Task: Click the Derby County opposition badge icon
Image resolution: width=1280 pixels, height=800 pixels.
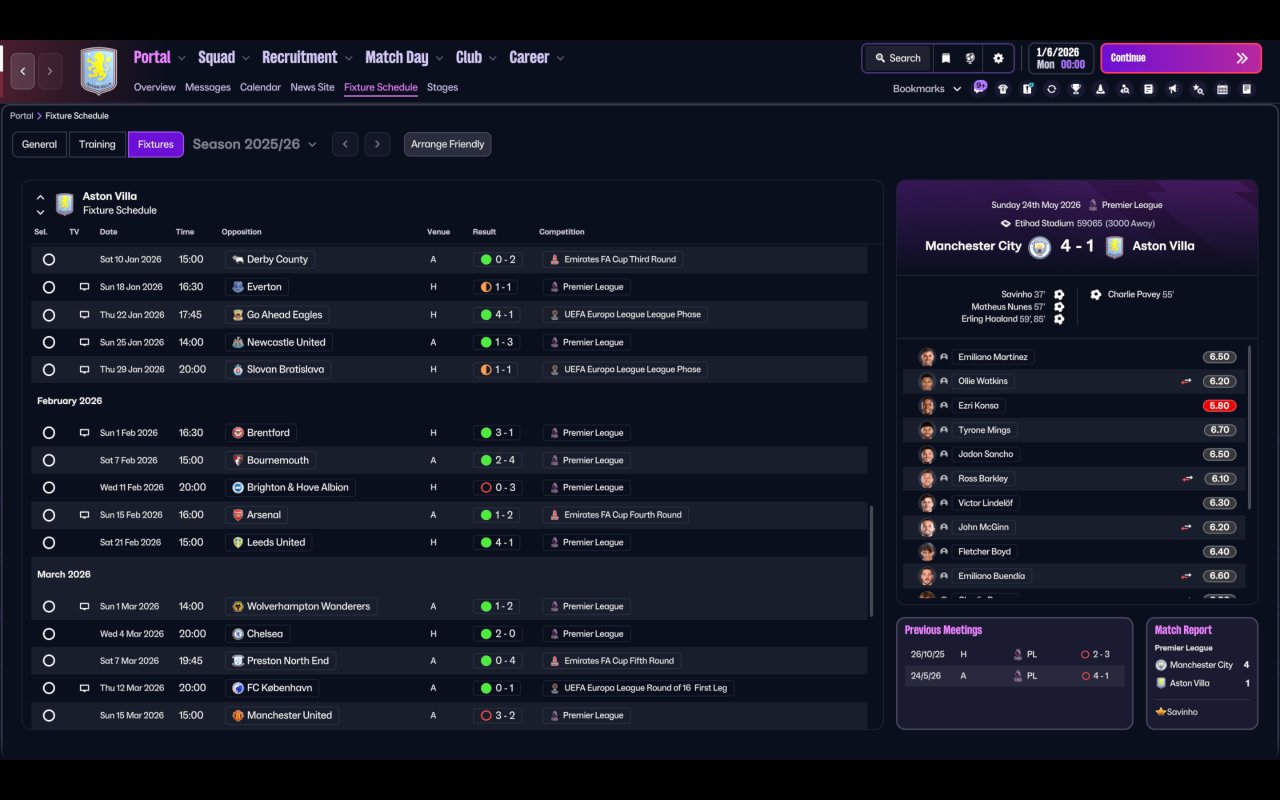Action: [x=238, y=260]
